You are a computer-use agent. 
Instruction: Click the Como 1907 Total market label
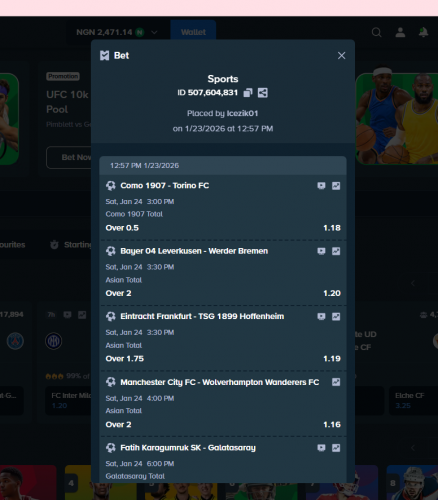pos(134,214)
